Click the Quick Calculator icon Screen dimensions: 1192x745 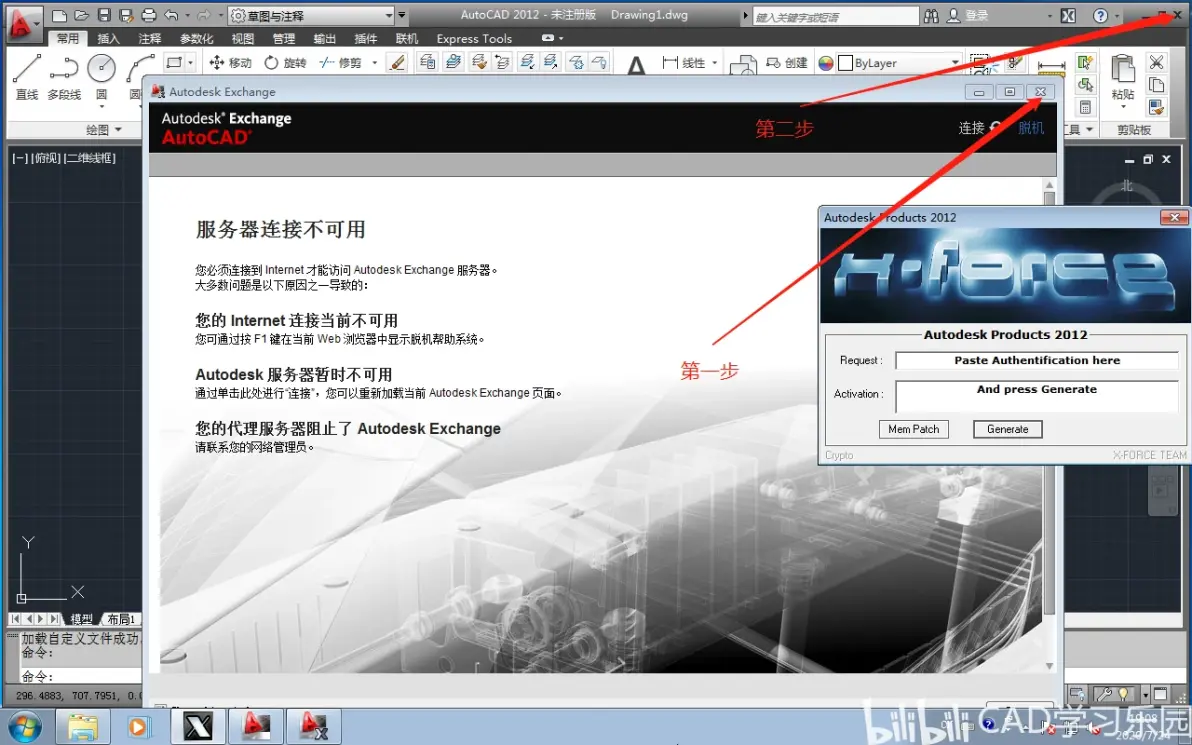coord(1086,107)
